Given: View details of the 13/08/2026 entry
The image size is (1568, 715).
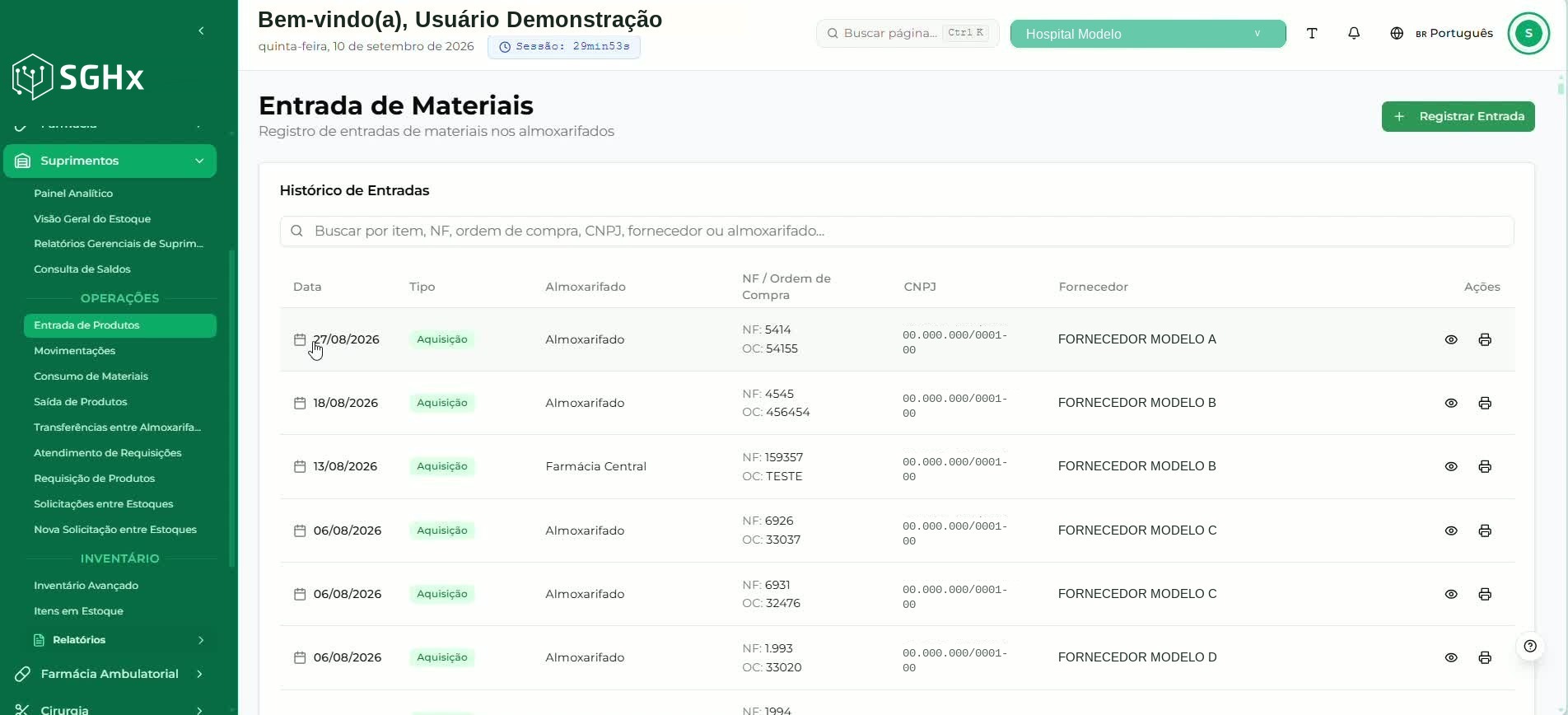Looking at the screenshot, I should pyautogui.click(x=1451, y=466).
